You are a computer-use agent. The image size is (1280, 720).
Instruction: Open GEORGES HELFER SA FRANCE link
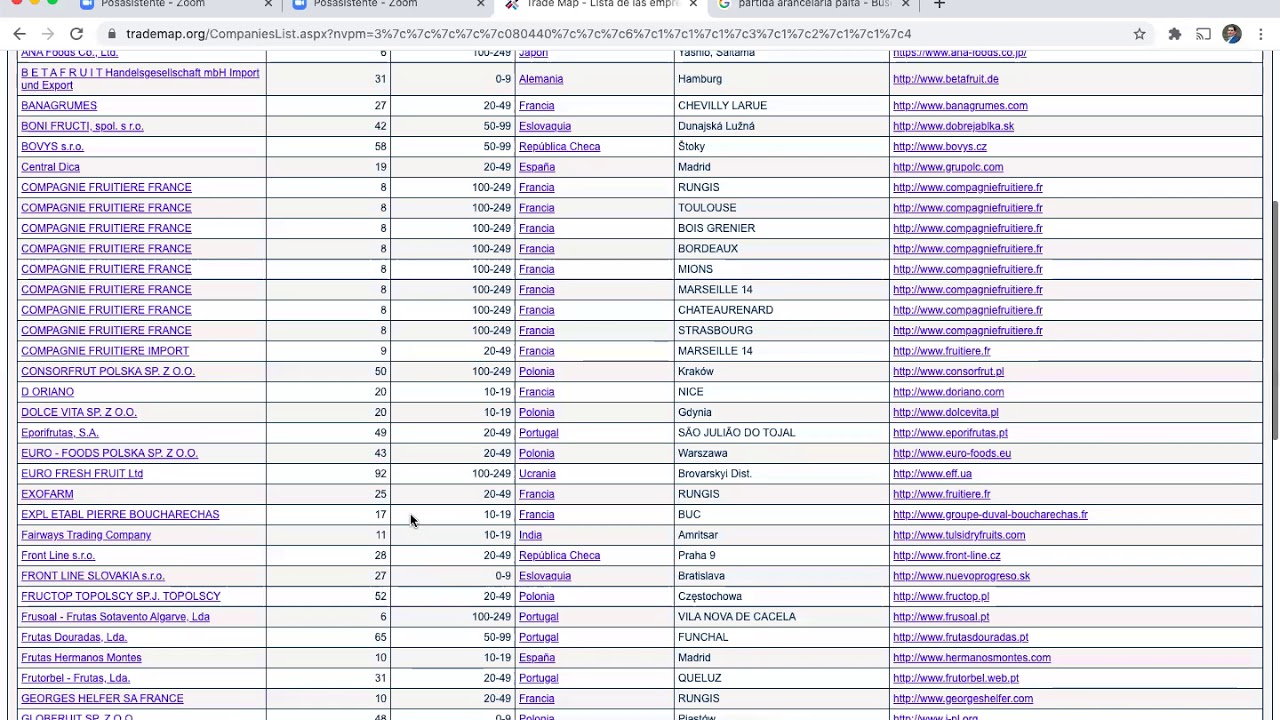click(102, 699)
